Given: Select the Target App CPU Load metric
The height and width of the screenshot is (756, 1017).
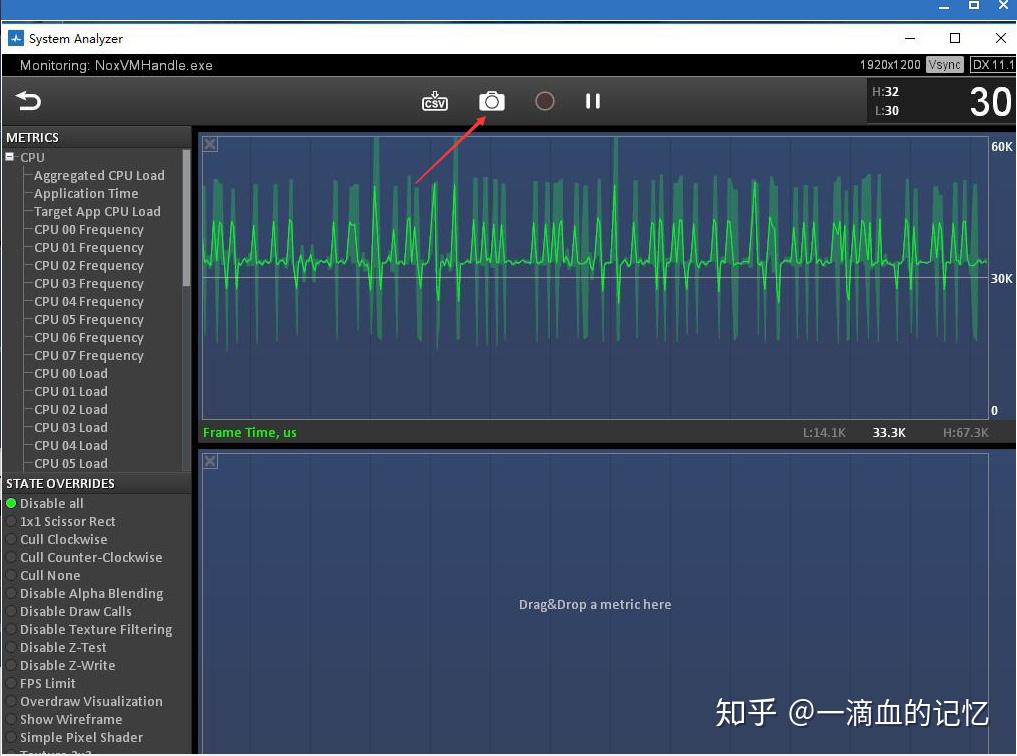Looking at the screenshot, I should tap(96, 211).
